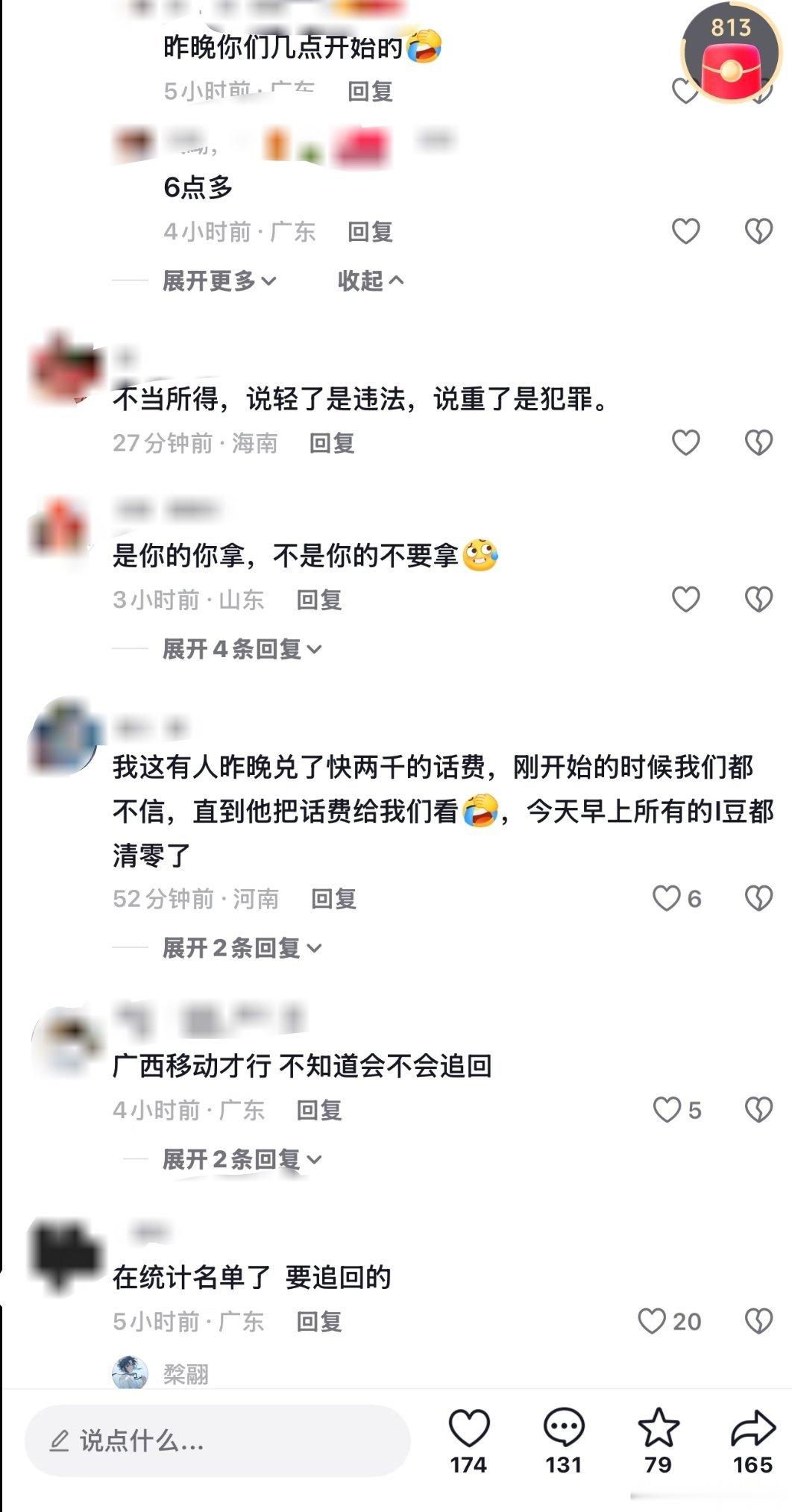Expand 展开4条回复 under Shandong comment

[242, 649]
